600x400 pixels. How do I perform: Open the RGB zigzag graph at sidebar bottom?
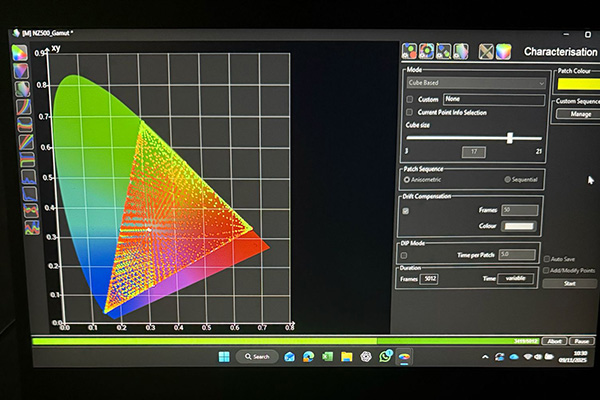[32, 227]
